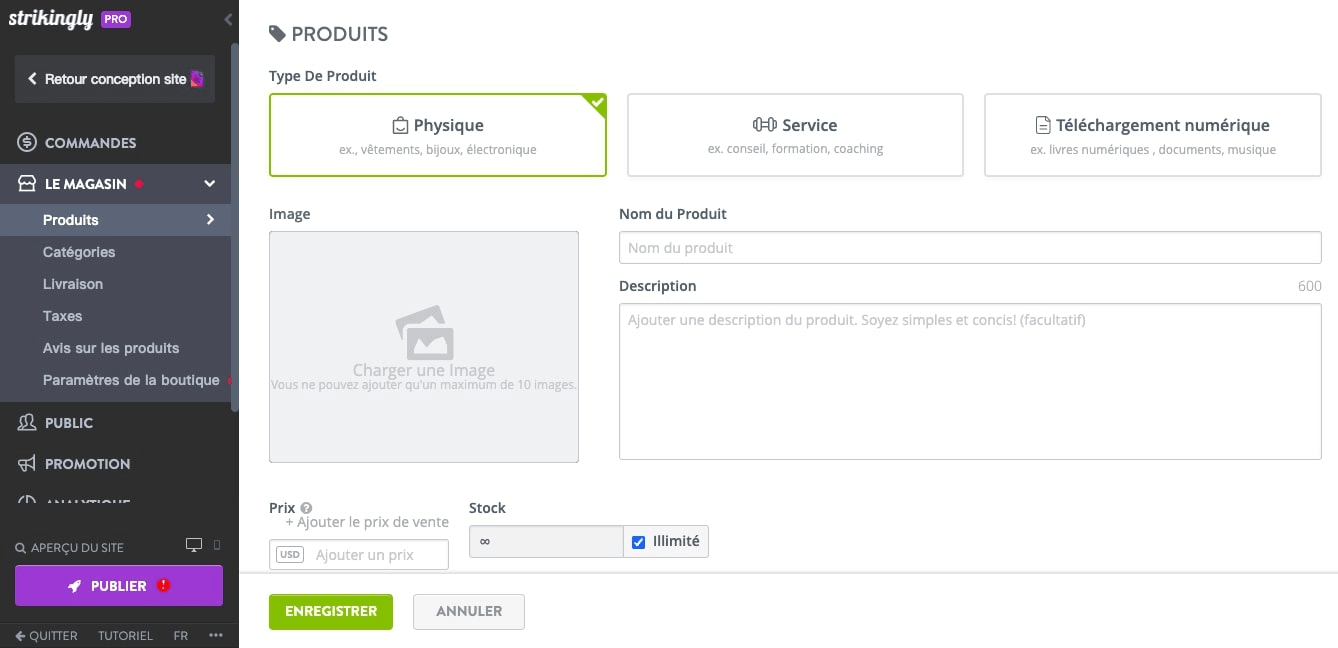The height and width of the screenshot is (648, 1338).
Task: Switch to mobile preview icon
Action: (x=217, y=545)
